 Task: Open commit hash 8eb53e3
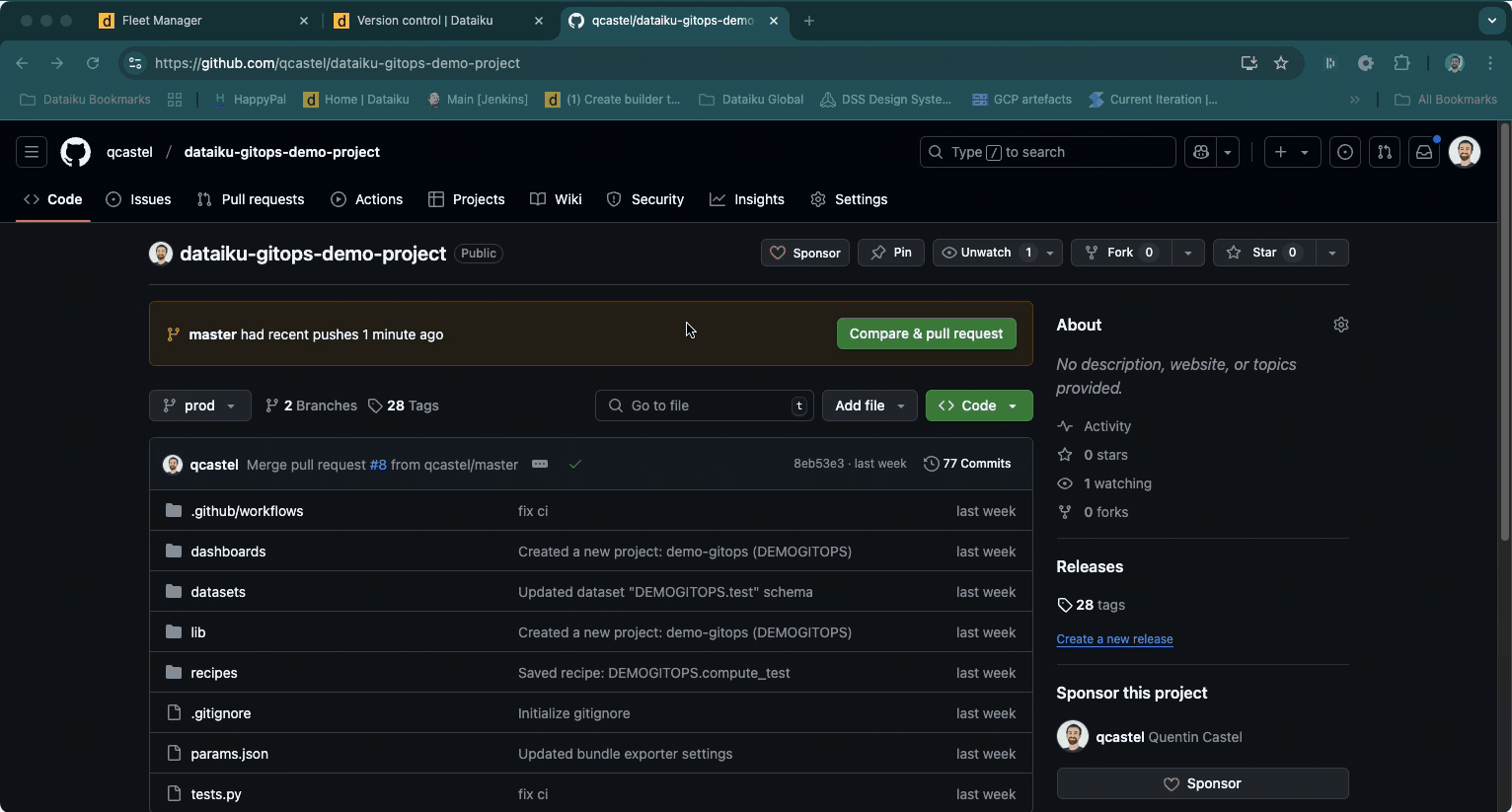819,464
